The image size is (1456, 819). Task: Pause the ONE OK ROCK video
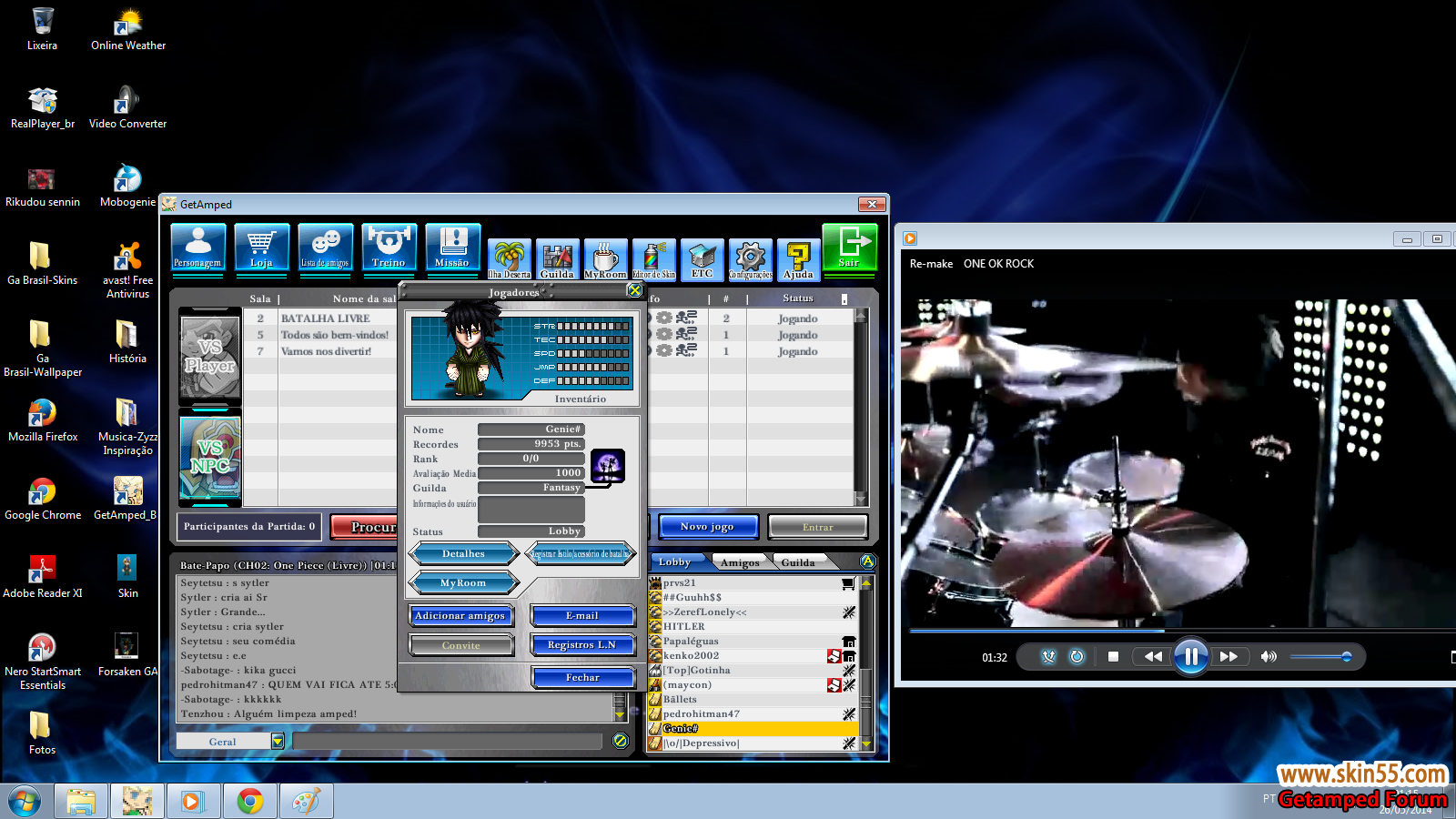[1190, 656]
